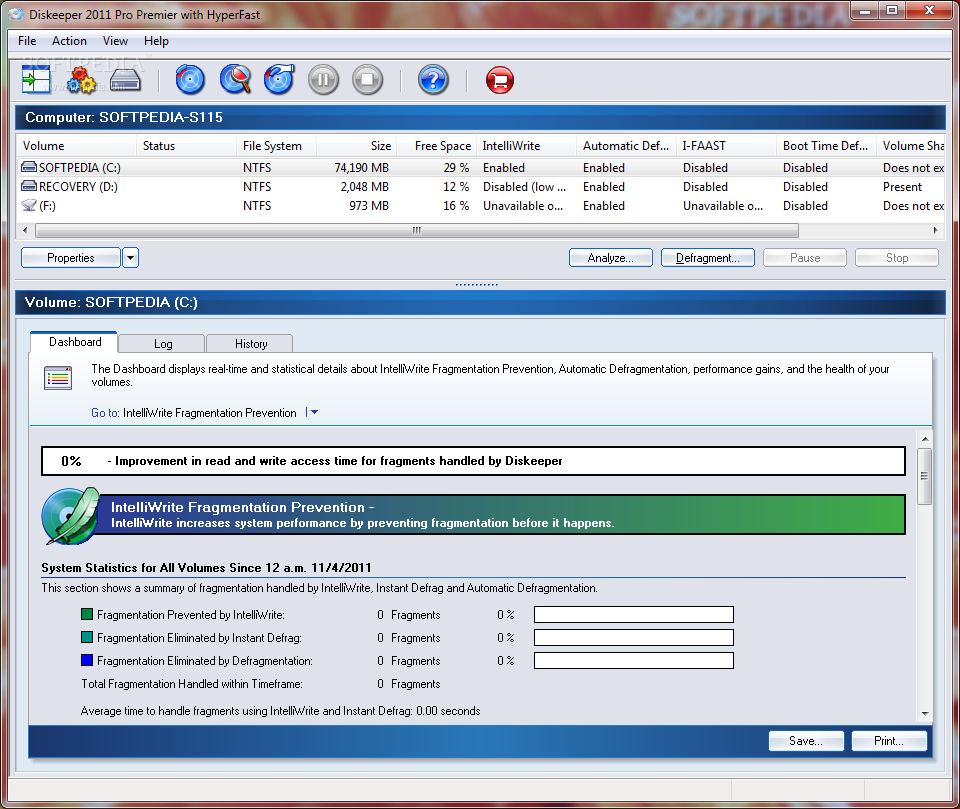Image resolution: width=960 pixels, height=809 pixels.
Task: Click the Go to: link
Action: point(105,413)
